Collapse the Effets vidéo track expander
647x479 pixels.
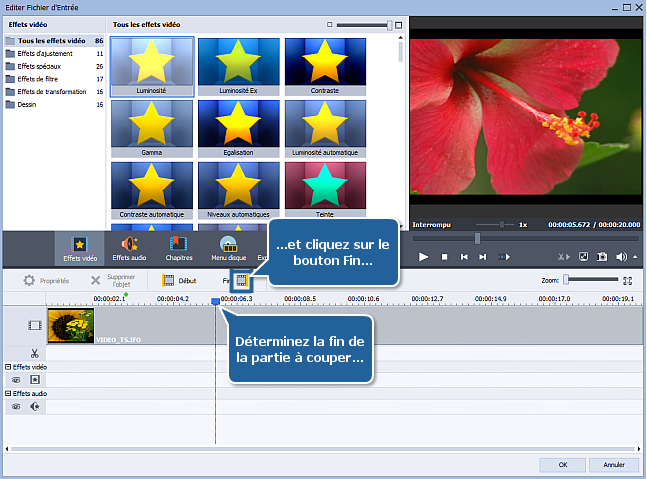(8, 367)
